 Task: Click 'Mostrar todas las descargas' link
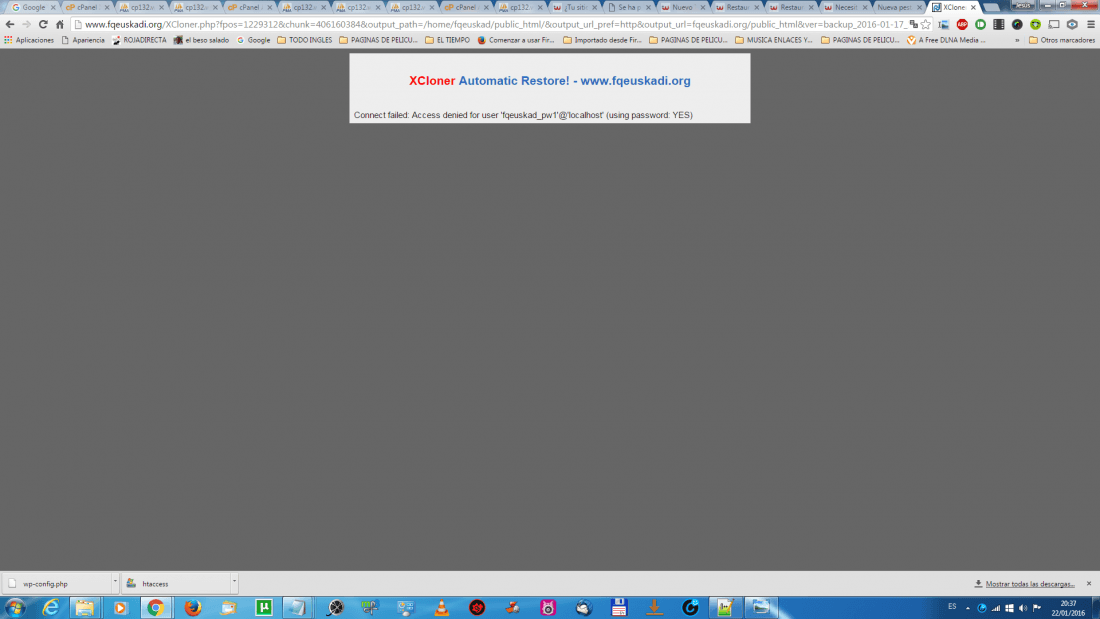coord(1029,584)
